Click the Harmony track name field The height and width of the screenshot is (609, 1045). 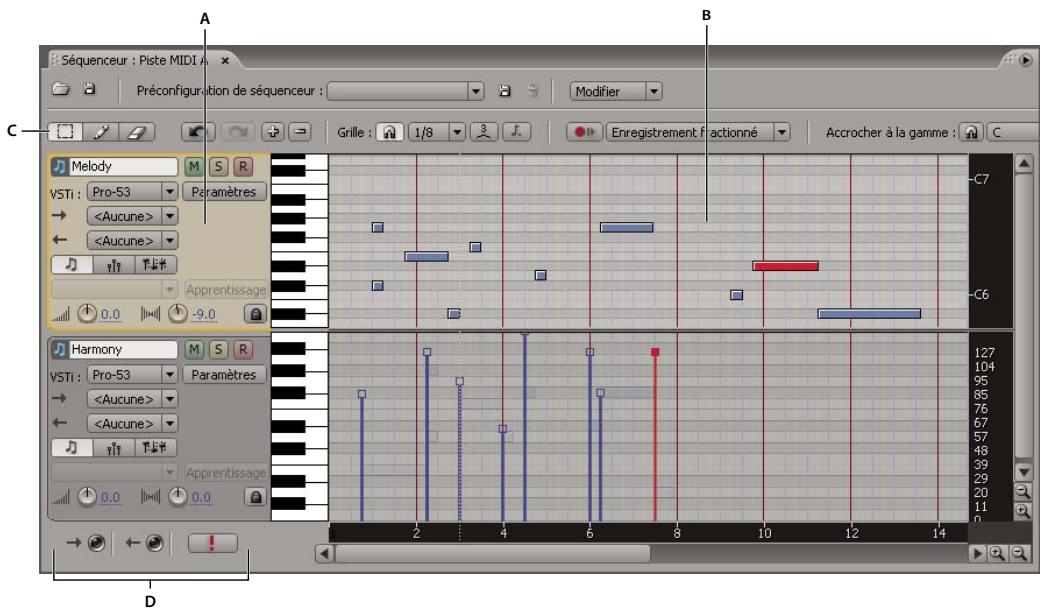click(123, 349)
